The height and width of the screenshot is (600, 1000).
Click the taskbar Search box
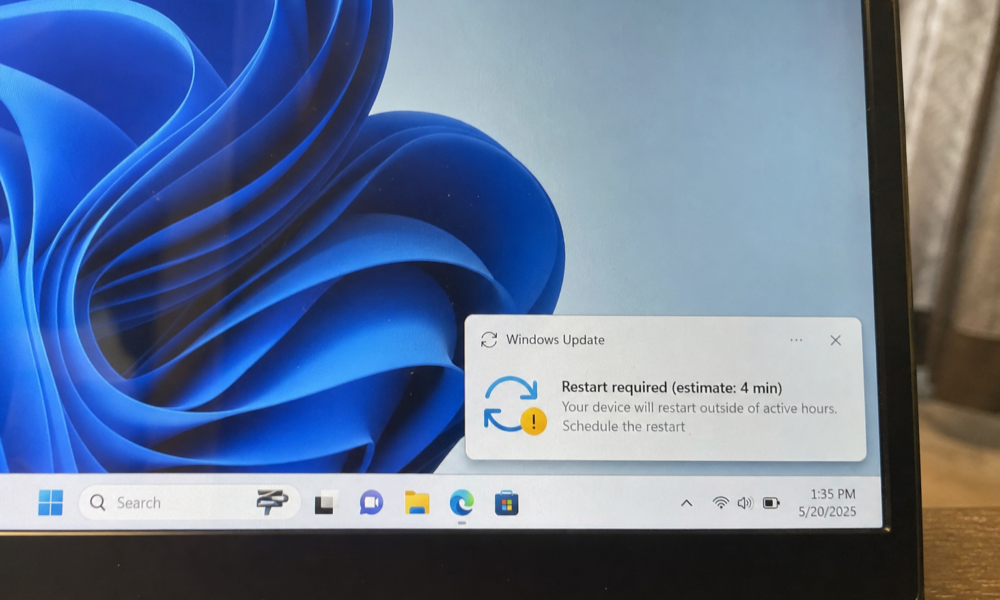pyautogui.click(x=189, y=502)
